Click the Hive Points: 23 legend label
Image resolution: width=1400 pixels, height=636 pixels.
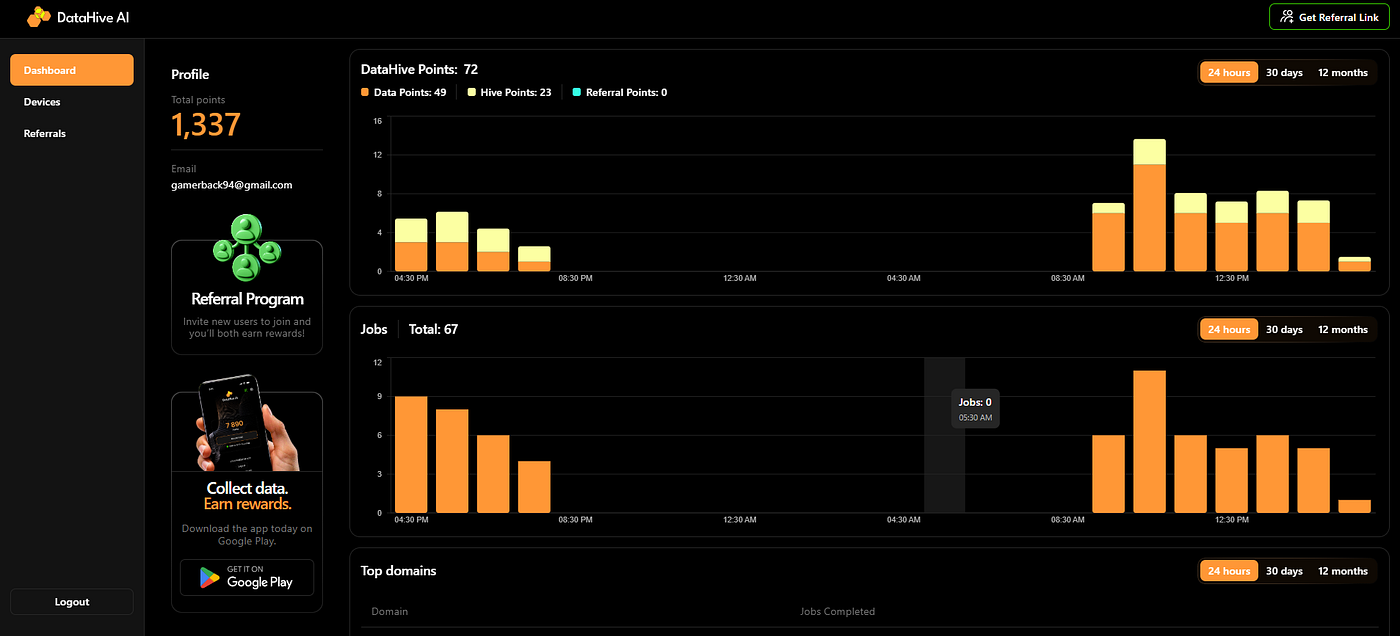516,92
